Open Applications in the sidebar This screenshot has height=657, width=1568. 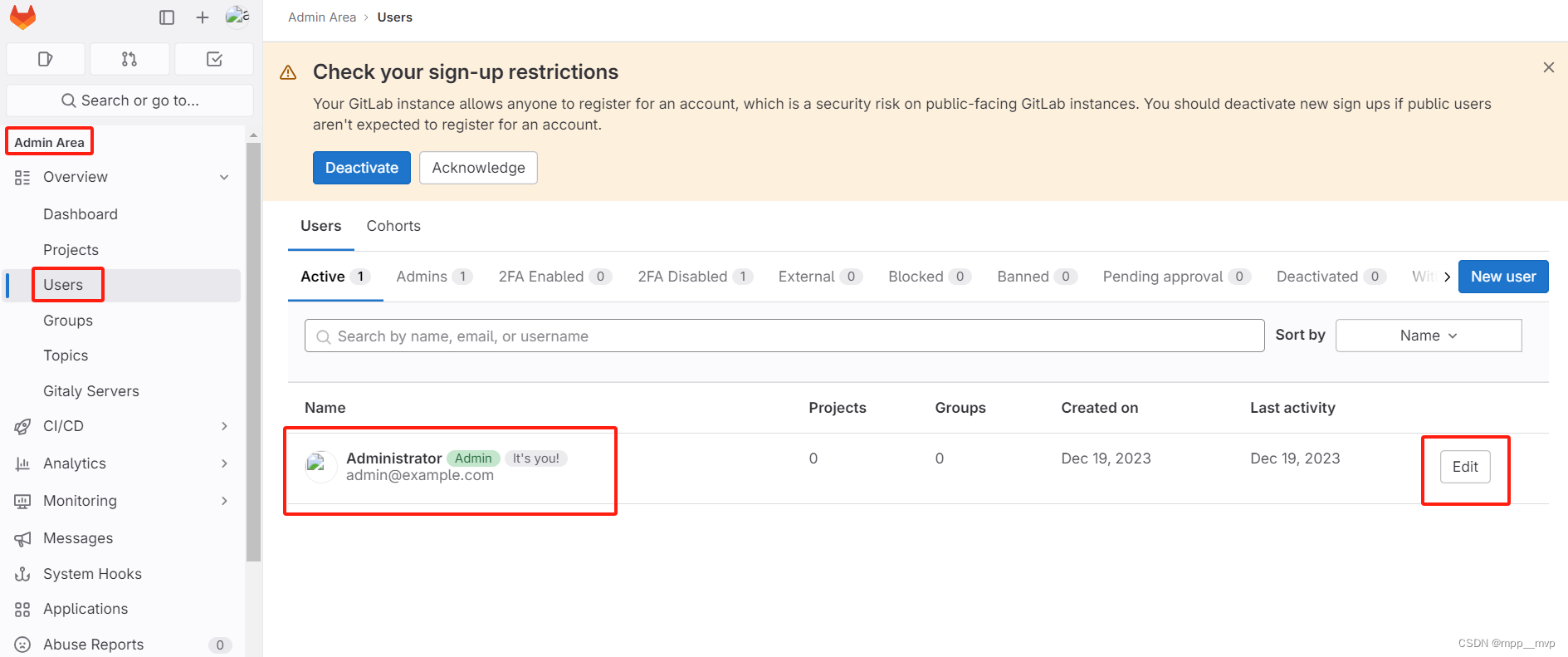click(85, 609)
